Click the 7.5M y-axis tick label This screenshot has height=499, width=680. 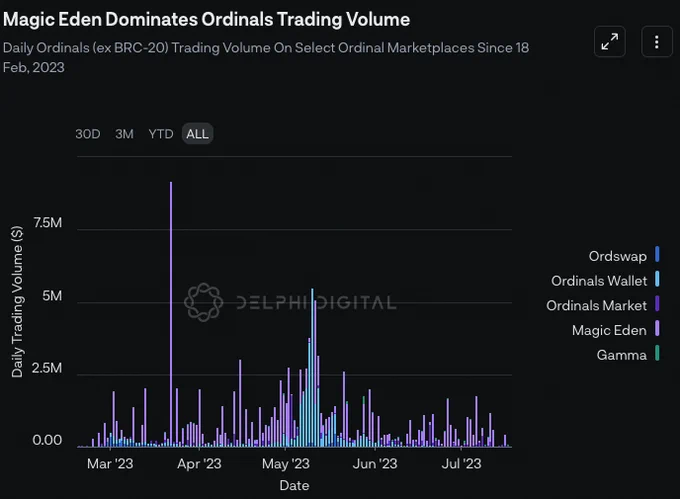46,224
